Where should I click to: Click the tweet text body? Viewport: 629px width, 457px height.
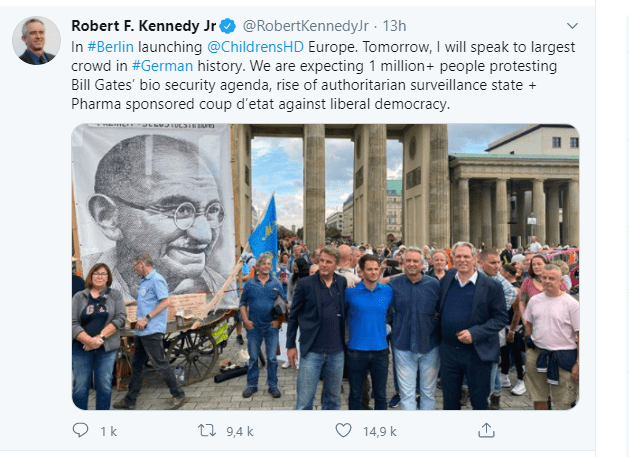point(323,75)
